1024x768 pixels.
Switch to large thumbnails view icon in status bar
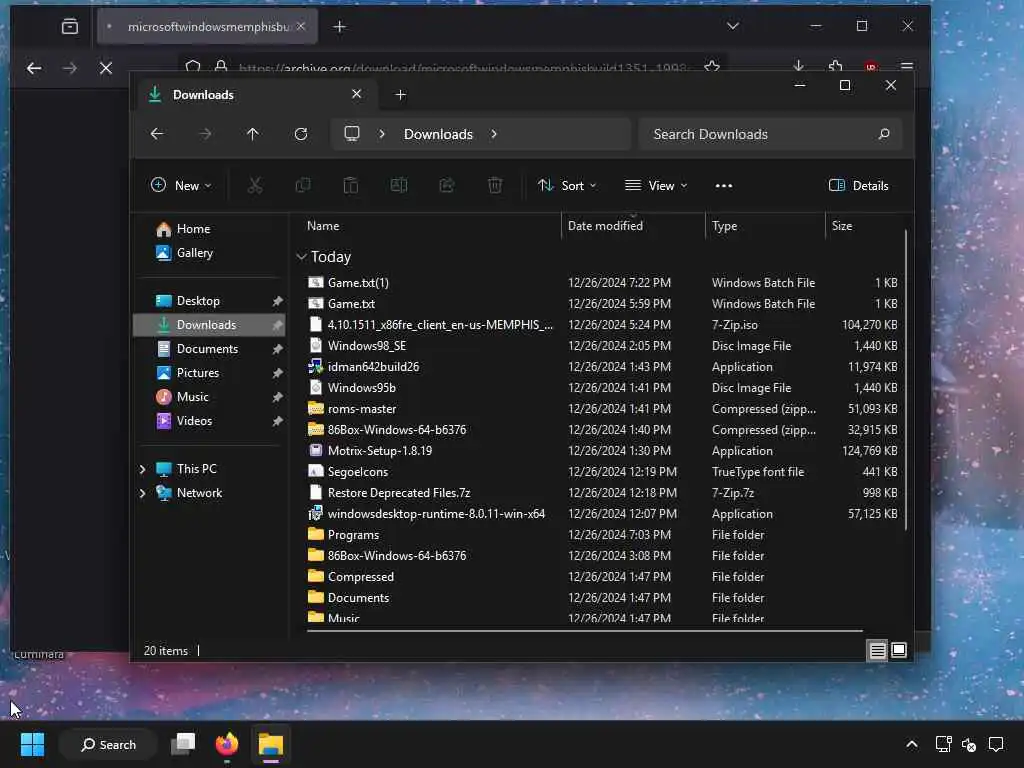[x=899, y=650]
